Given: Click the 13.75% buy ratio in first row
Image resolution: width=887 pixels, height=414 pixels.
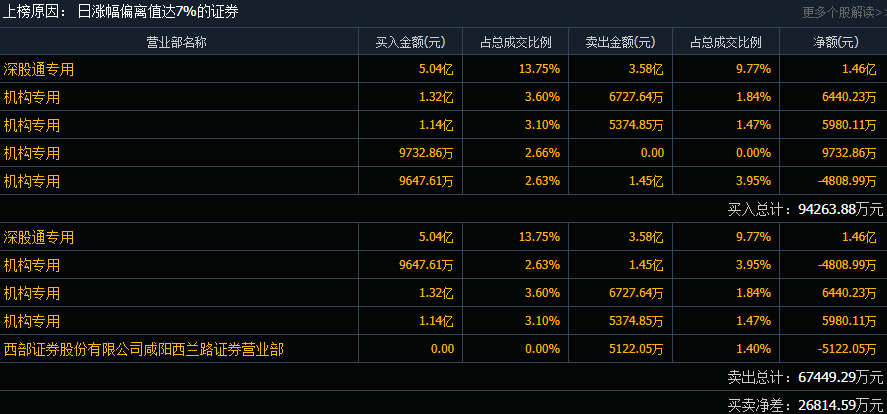Looking at the screenshot, I should [540, 69].
